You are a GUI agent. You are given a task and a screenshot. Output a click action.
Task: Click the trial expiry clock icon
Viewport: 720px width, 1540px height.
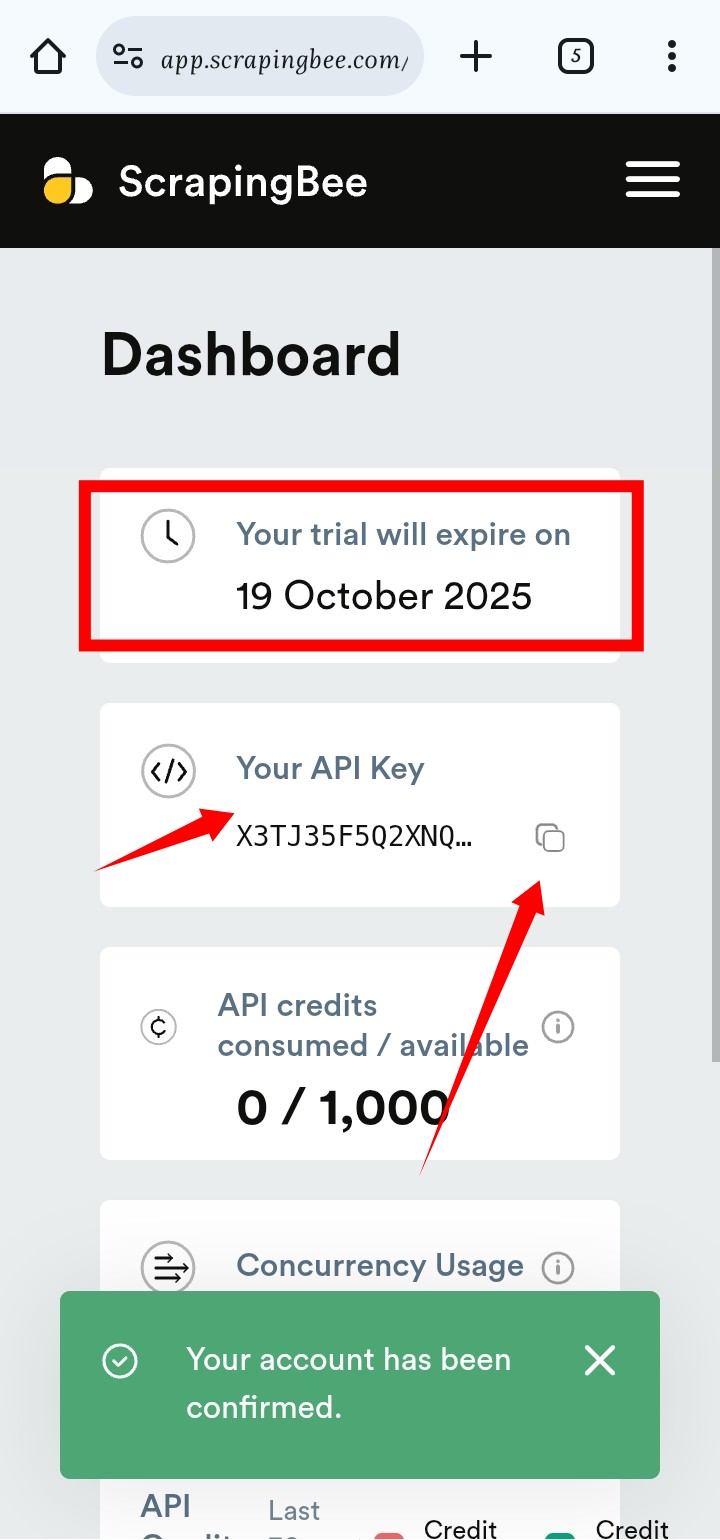coord(168,535)
